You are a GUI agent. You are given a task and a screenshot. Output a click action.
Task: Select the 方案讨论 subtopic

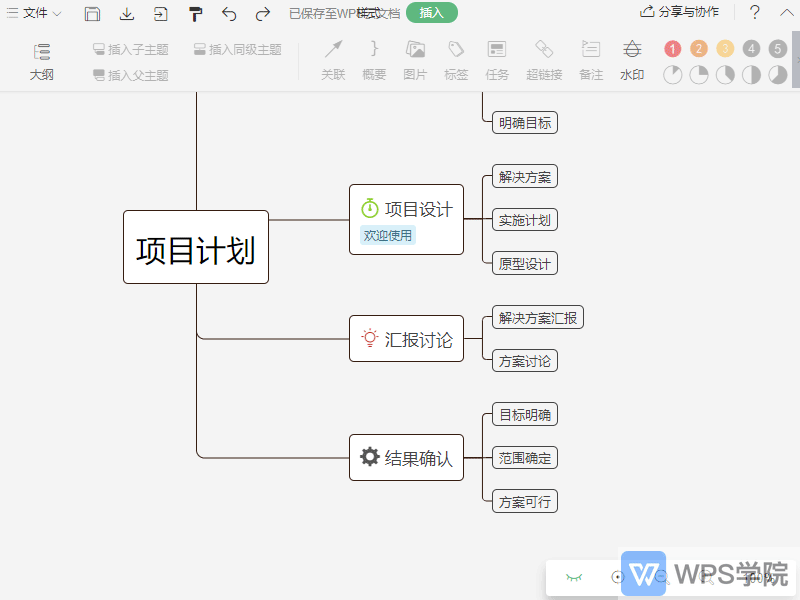point(524,361)
